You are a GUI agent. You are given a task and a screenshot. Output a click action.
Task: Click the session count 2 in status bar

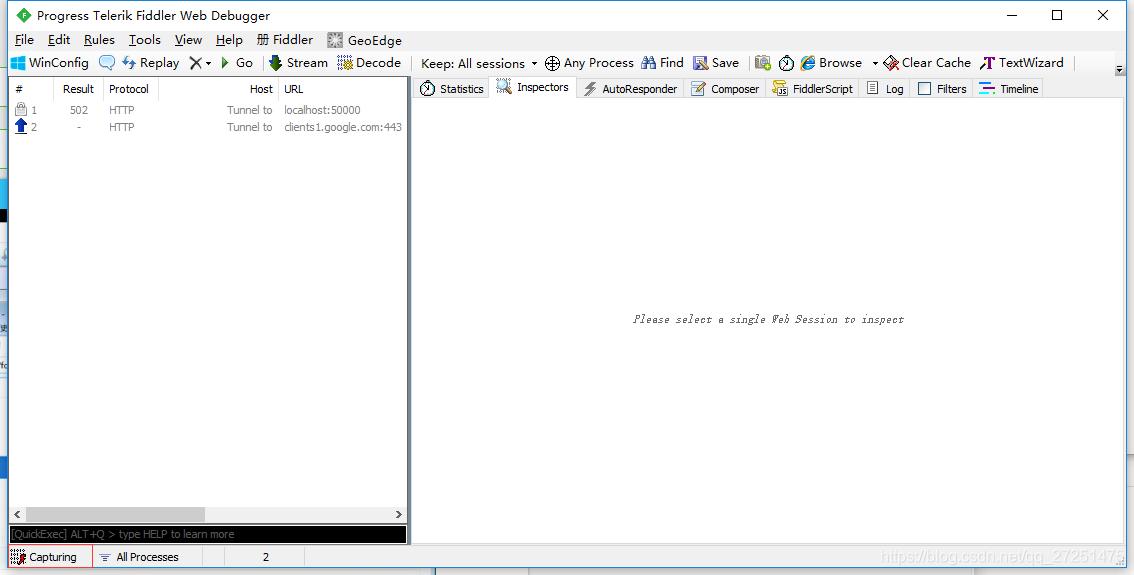coord(265,557)
